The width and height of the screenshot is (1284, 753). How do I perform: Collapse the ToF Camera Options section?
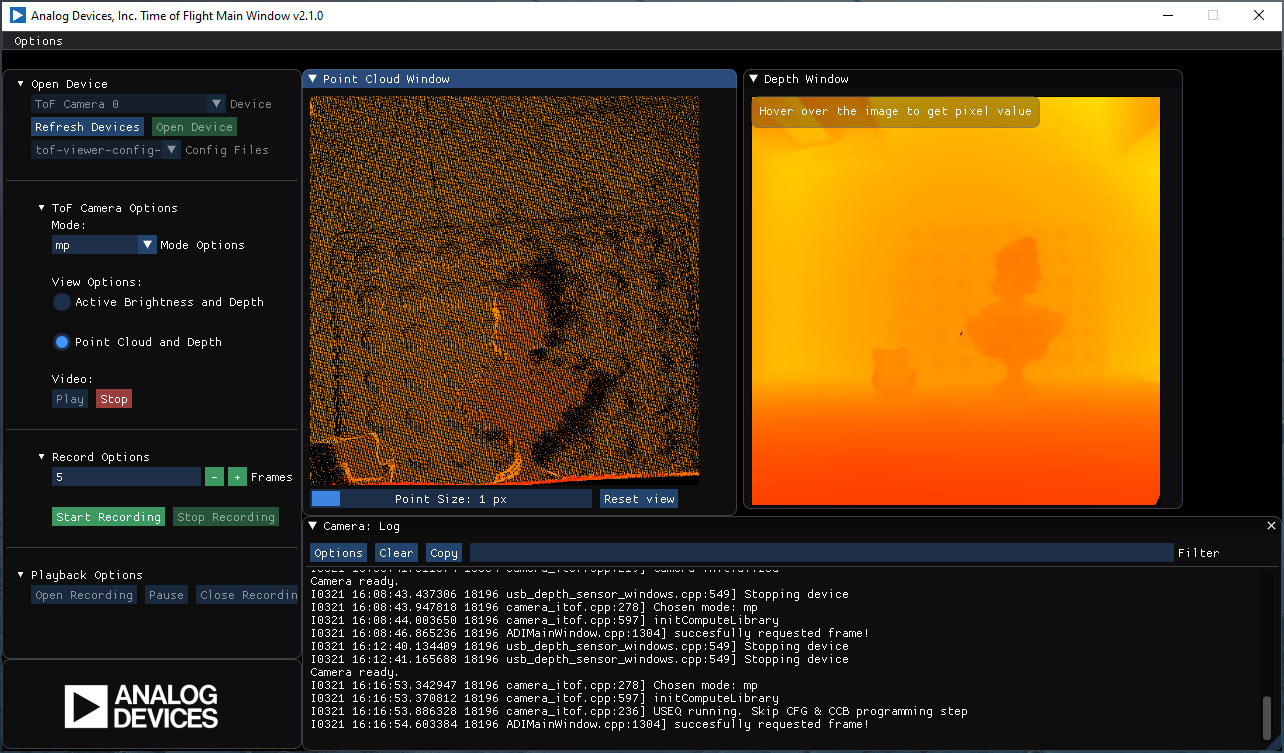pos(42,208)
